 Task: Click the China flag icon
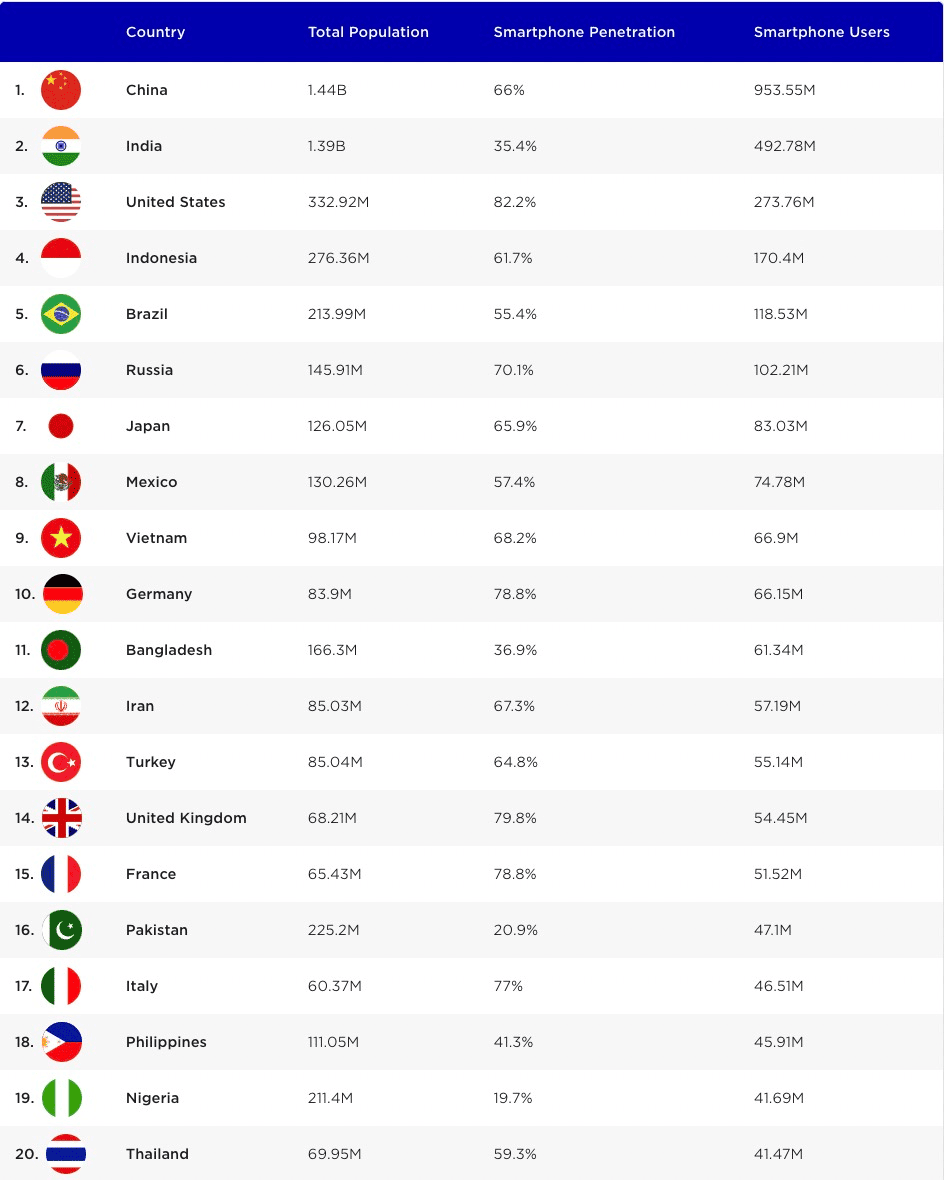tap(61, 90)
